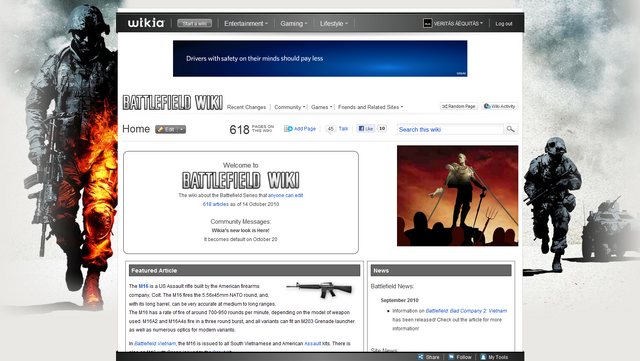This screenshot has height=361, width=640.
Task: Click the Facebook Like button
Action: coord(366,129)
